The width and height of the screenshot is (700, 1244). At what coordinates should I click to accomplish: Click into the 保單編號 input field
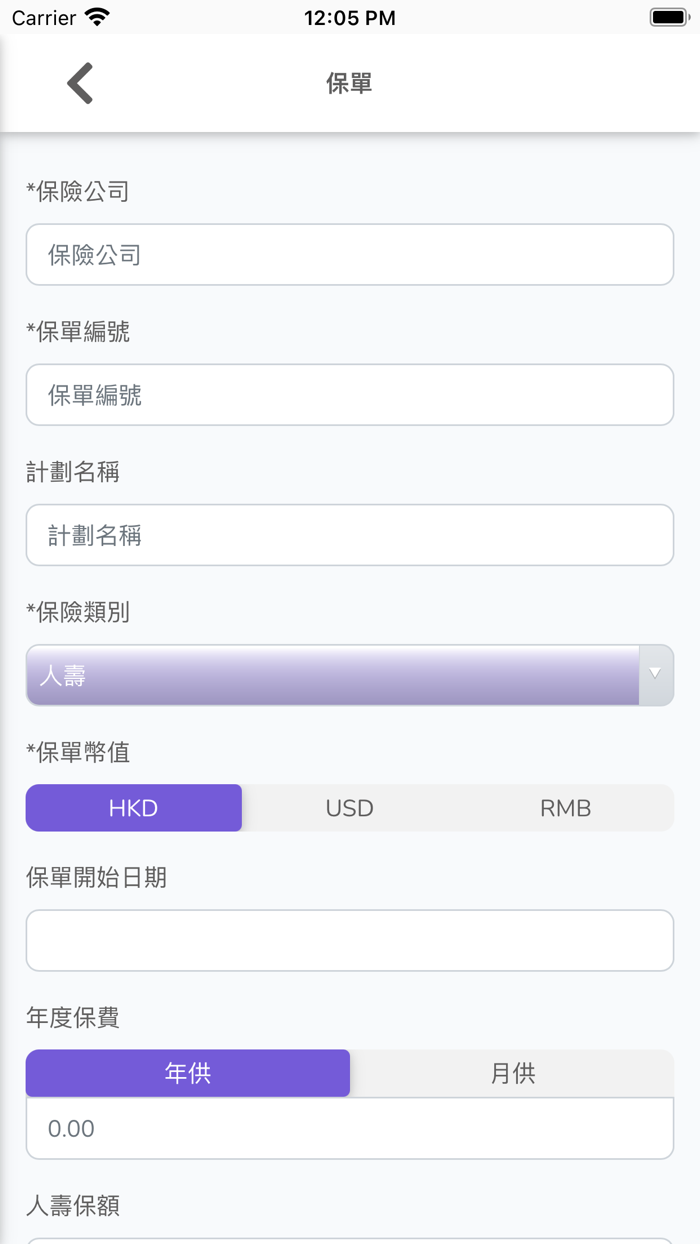(349, 395)
